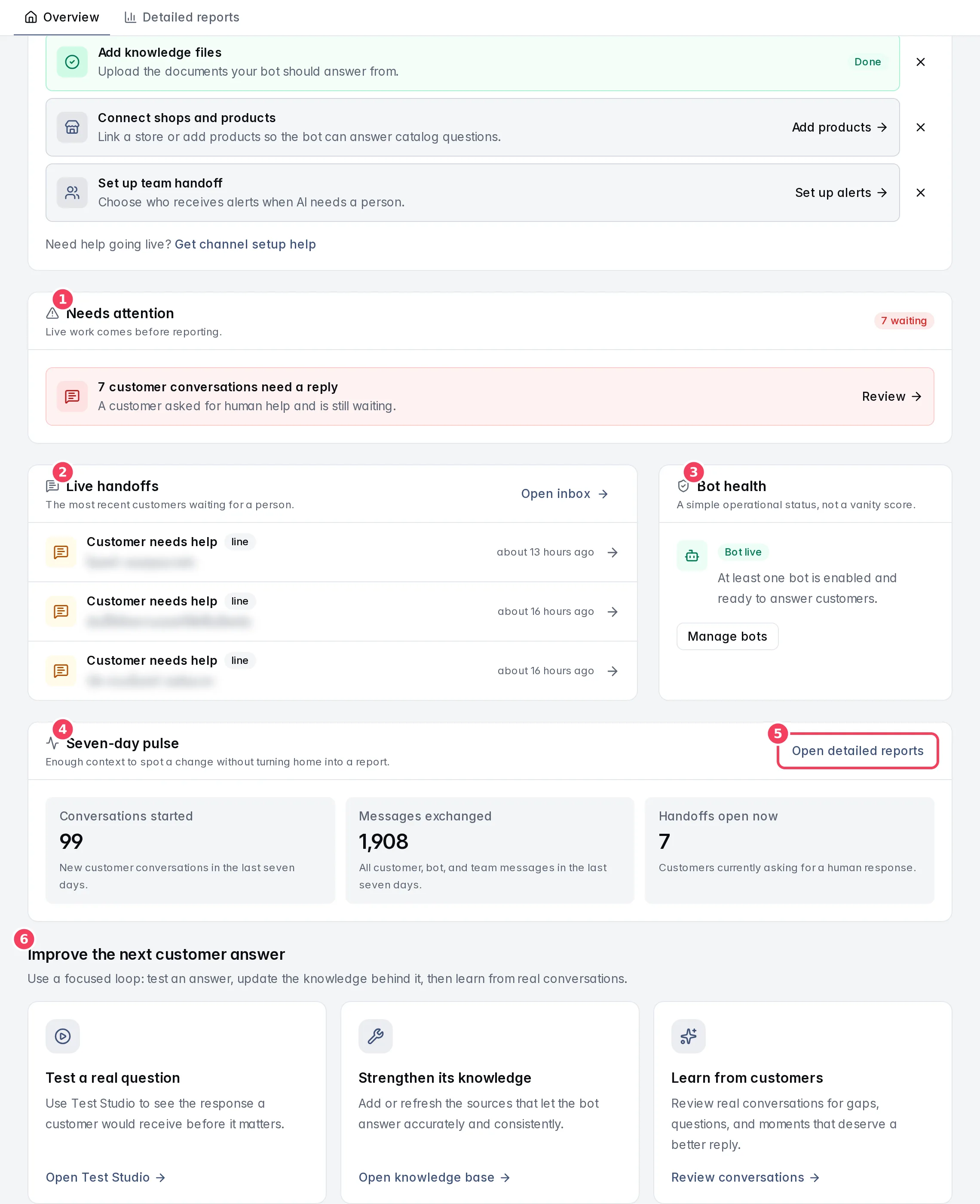This screenshot has height=1204, width=980.
Task: Click the red chat icon in reply alert
Action: click(72, 396)
